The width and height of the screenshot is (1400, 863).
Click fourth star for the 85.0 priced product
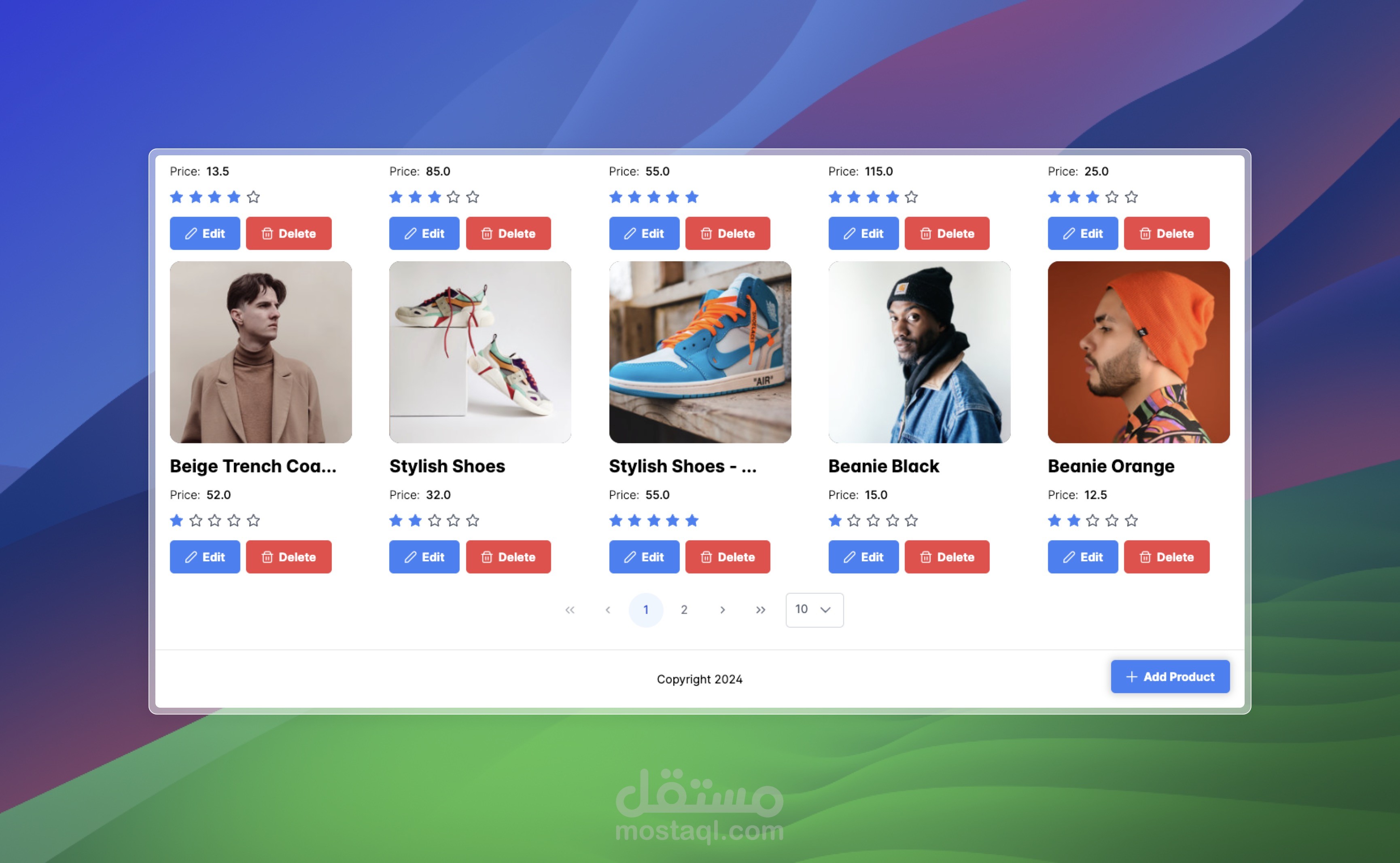click(453, 197)
